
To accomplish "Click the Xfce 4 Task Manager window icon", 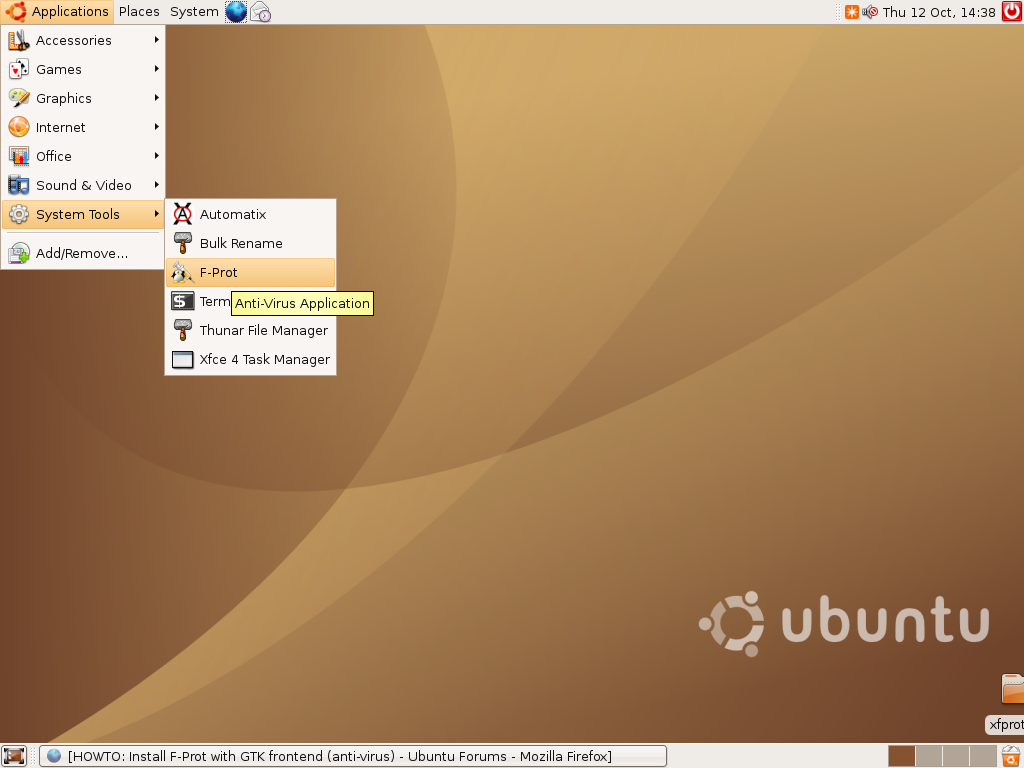I will pos(183,359).
